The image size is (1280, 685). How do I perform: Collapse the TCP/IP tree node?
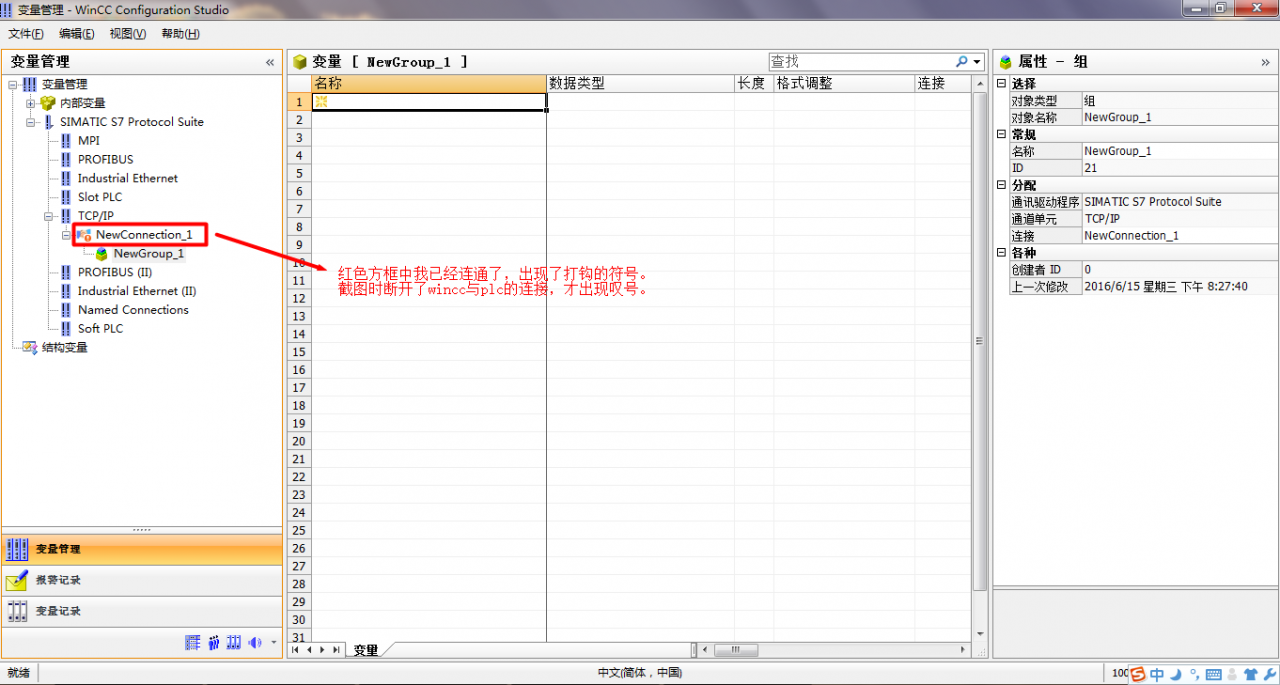coord(48,215)
